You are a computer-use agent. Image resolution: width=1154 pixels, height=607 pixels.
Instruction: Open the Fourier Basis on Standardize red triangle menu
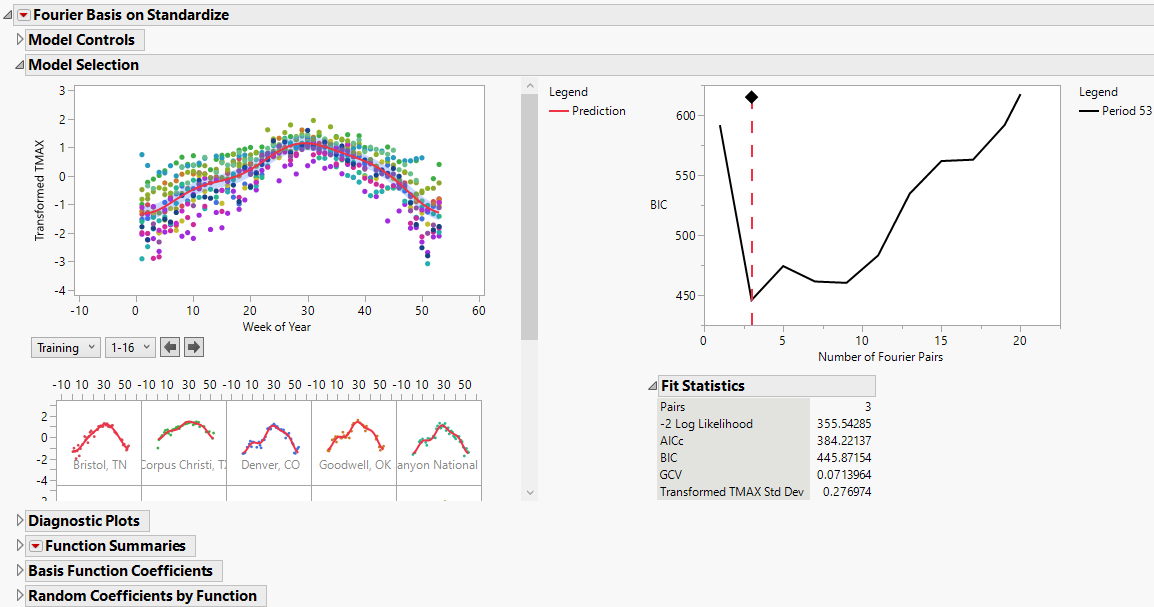point(22,14)
